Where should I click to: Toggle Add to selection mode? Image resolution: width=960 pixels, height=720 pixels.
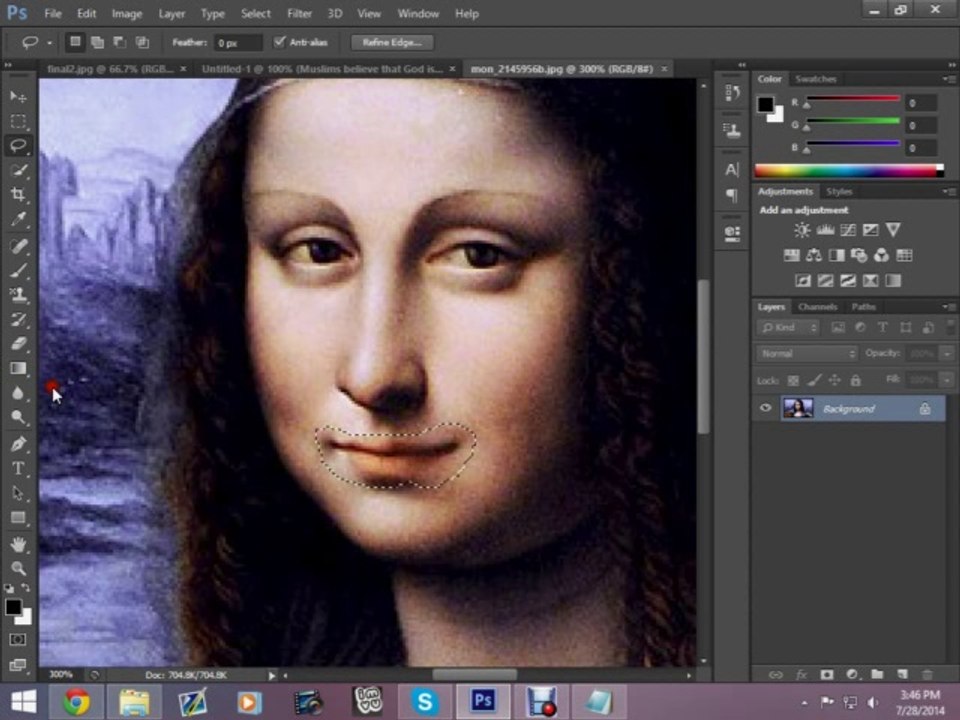pyautogui.click(x=97, y=42)
